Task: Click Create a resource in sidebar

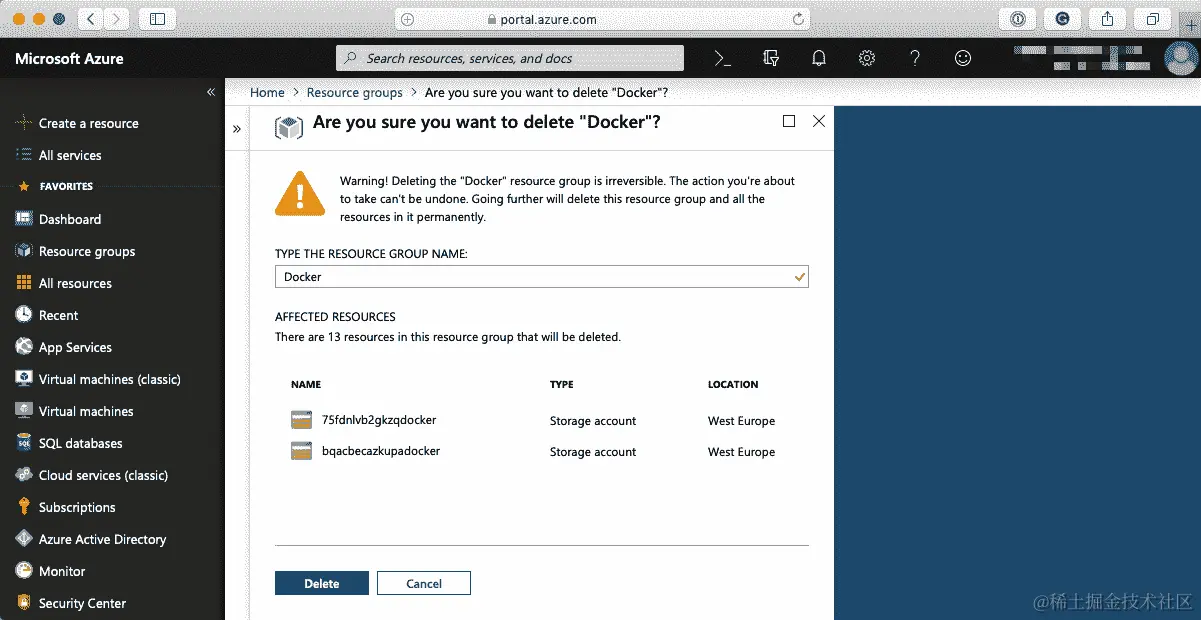Action: pos(89,123)
